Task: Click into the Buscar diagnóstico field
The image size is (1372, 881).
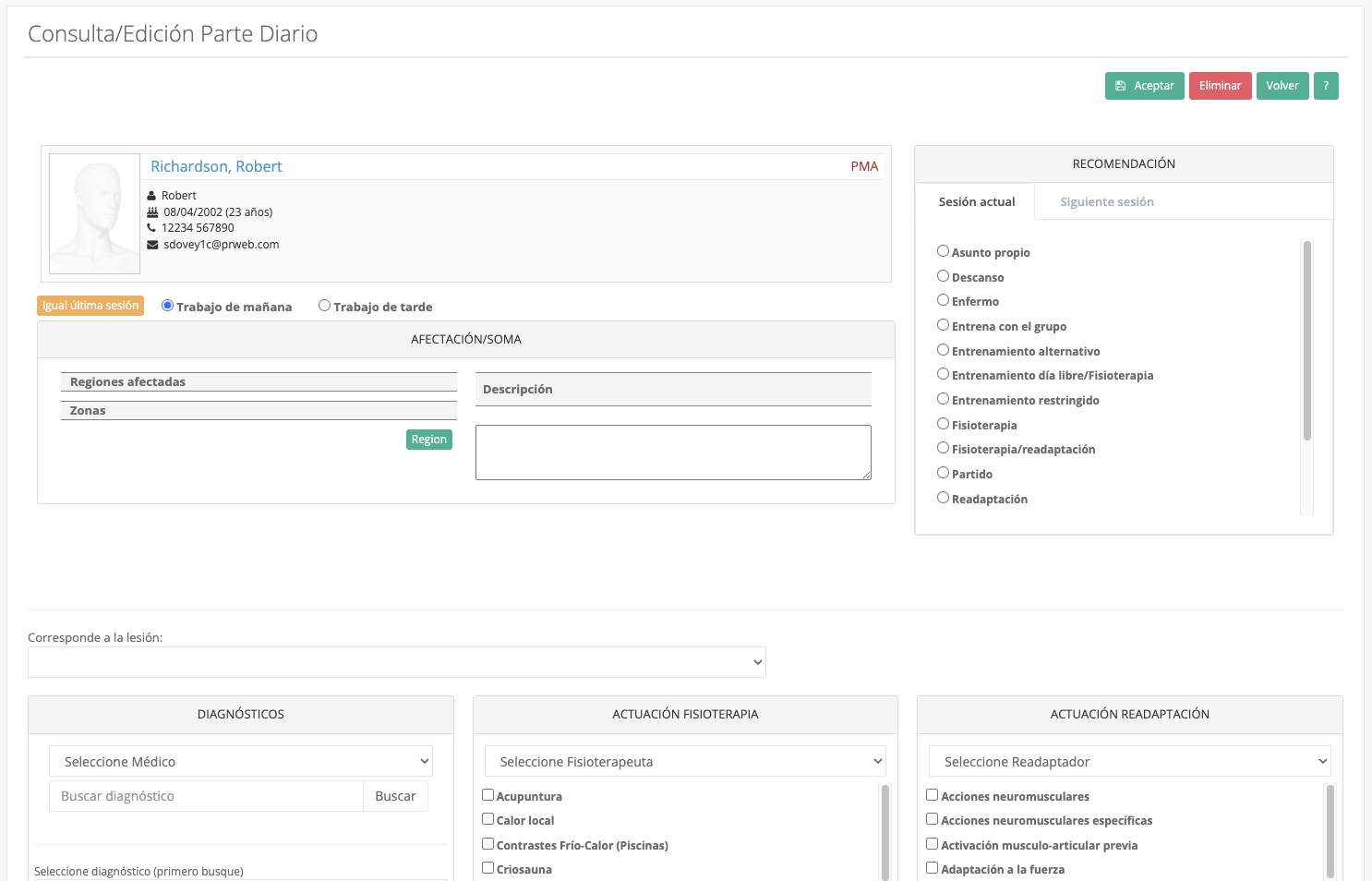Action: (206, 796)
